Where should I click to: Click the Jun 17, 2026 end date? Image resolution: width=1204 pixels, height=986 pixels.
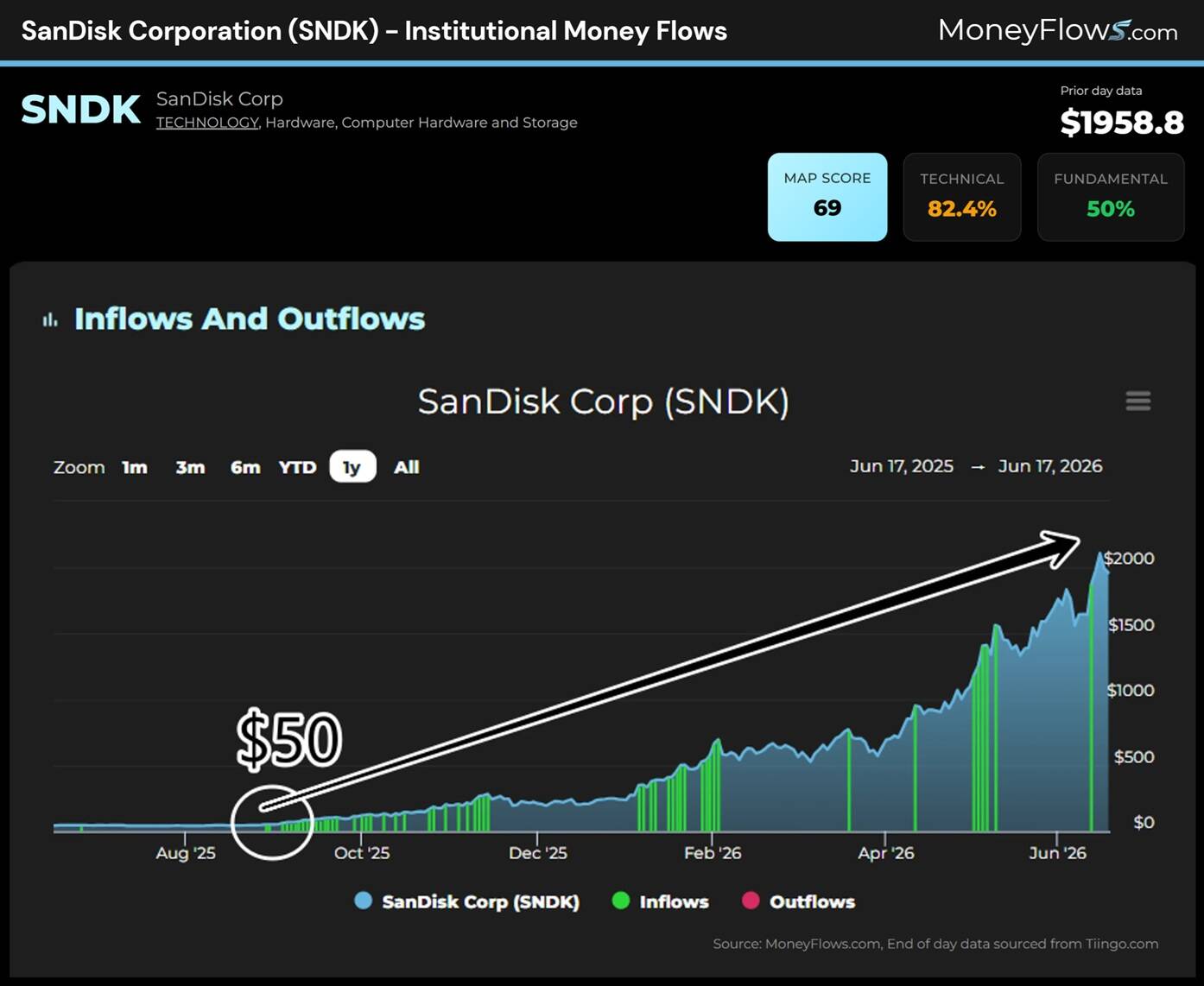point(1050,466)
